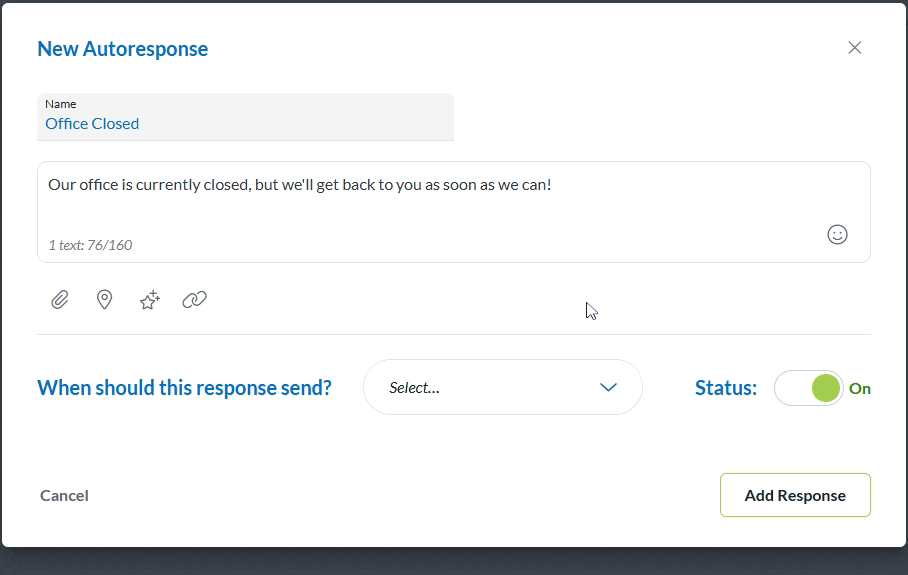Click the Name field containing "Office Closed"
908x575 pixels.
tap(245, 124)
